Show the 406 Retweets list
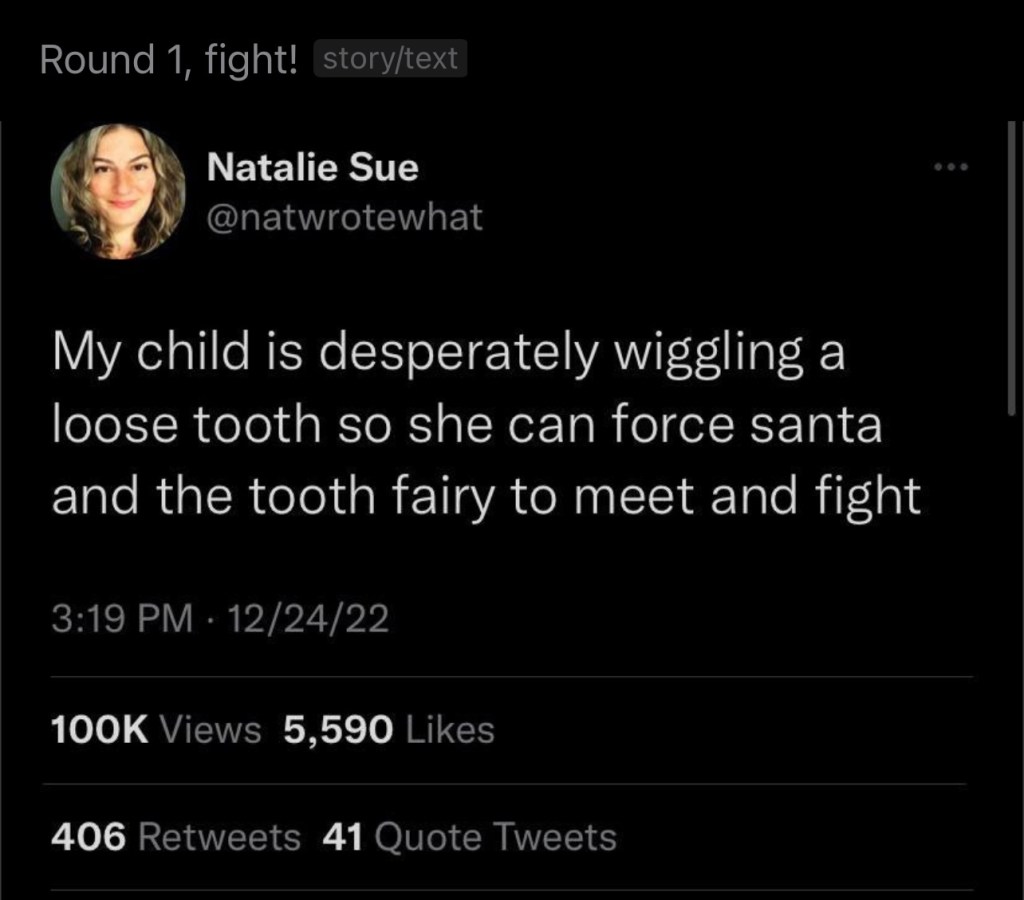Image resolution: width=1024 pixels, height=900 pixels. (176, 837)
